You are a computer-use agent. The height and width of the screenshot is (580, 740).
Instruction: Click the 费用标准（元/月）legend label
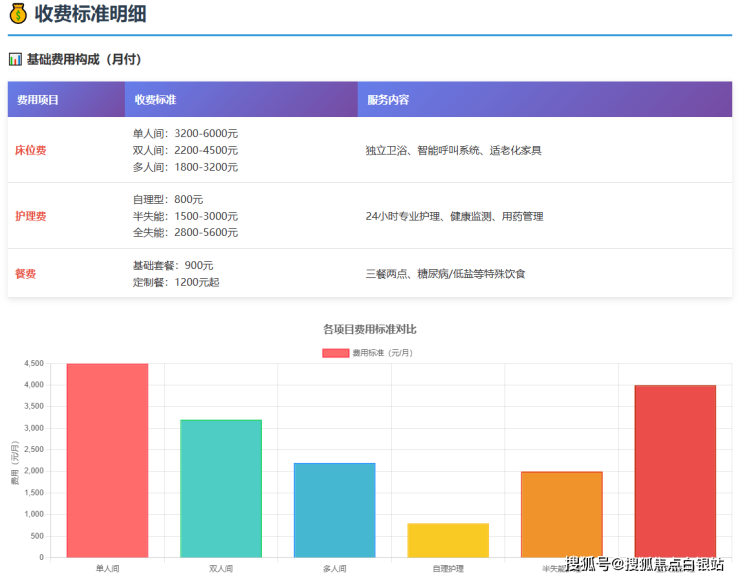tap(383, 352)
